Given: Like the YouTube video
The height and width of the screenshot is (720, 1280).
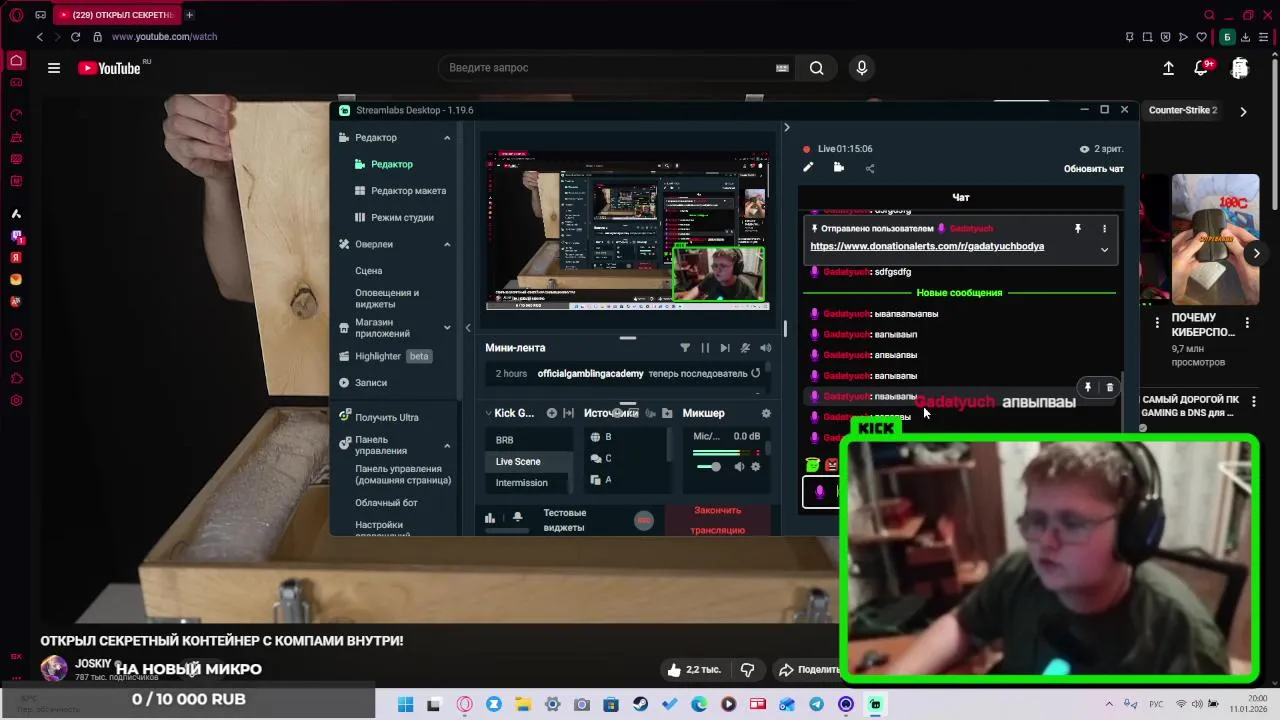Looking at the screenshot, I should point(696,670).
